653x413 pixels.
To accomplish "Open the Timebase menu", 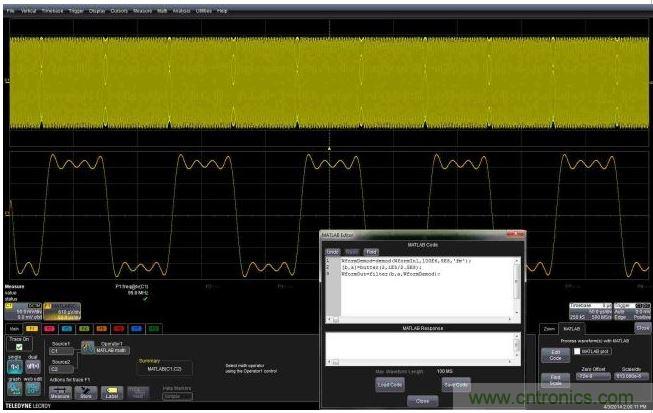I will click(x=52, y=10).
